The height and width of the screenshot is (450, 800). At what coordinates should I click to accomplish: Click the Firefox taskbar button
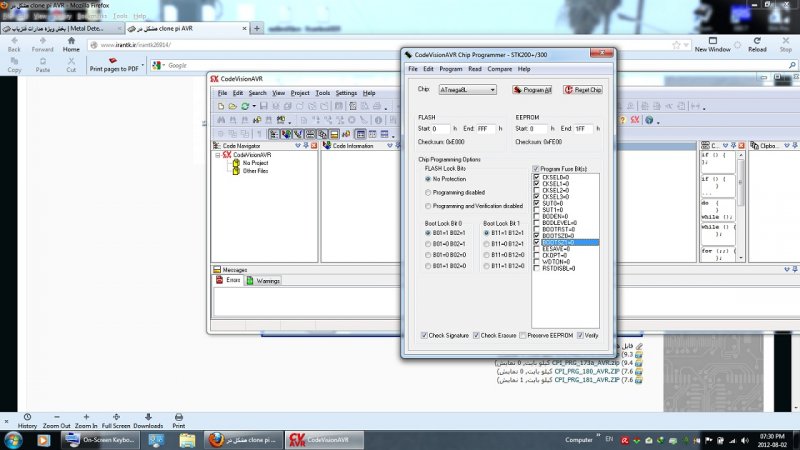click(244, 440)
